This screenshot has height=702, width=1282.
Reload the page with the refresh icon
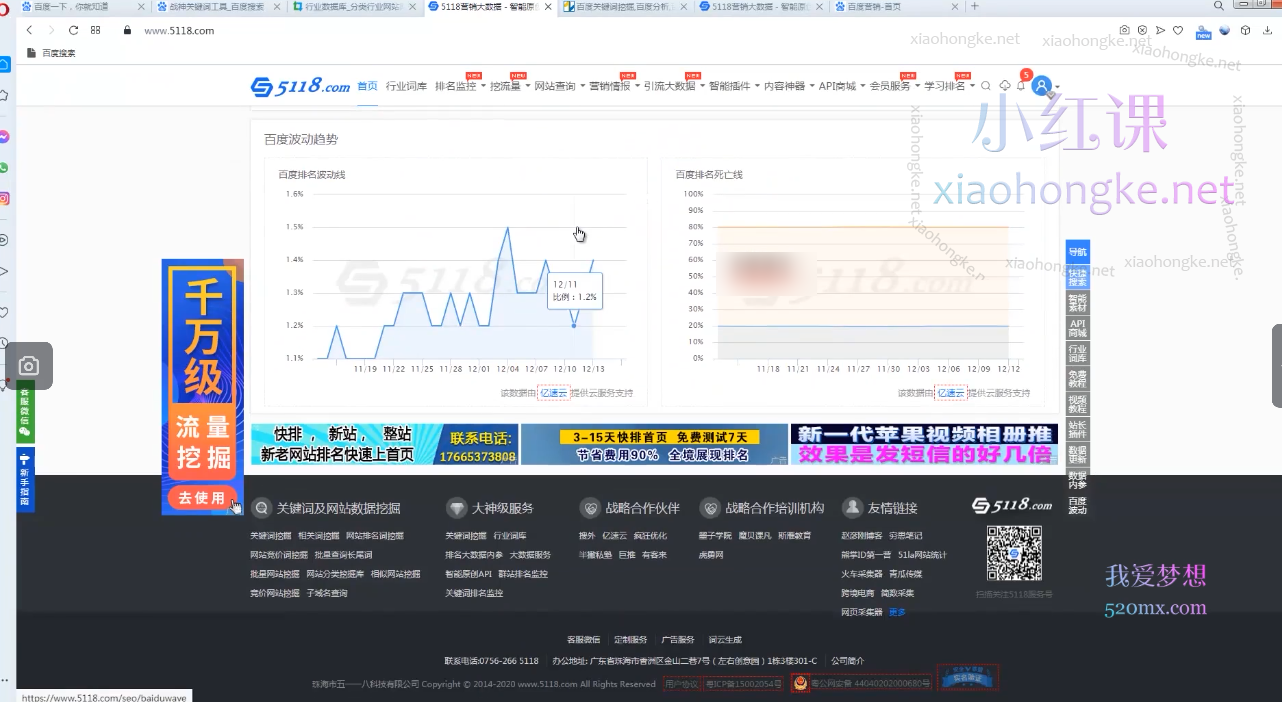[73, 30]
